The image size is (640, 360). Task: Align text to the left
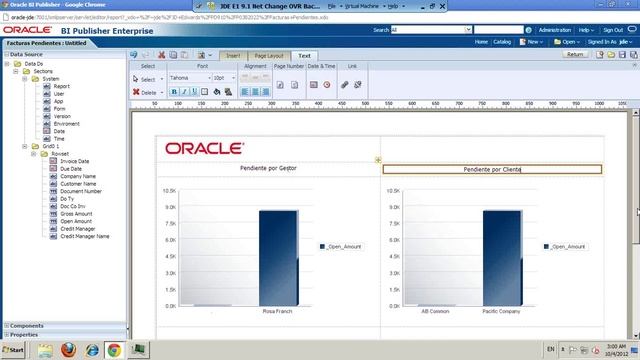pos(245,92)
